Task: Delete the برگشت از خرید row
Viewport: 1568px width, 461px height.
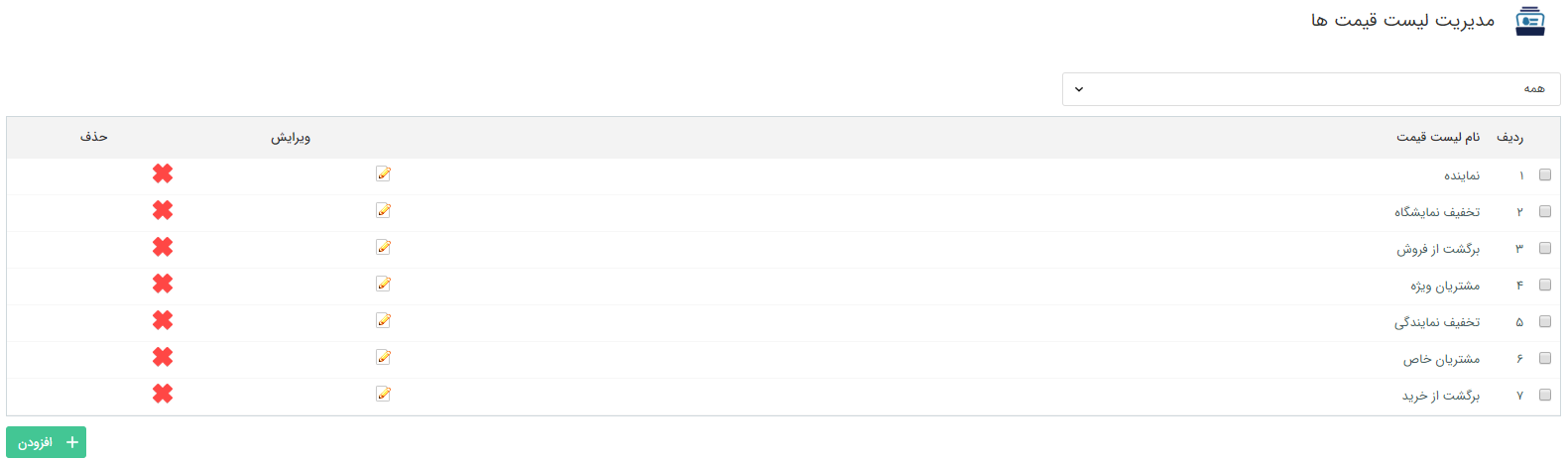Action: tap(163, 394)
